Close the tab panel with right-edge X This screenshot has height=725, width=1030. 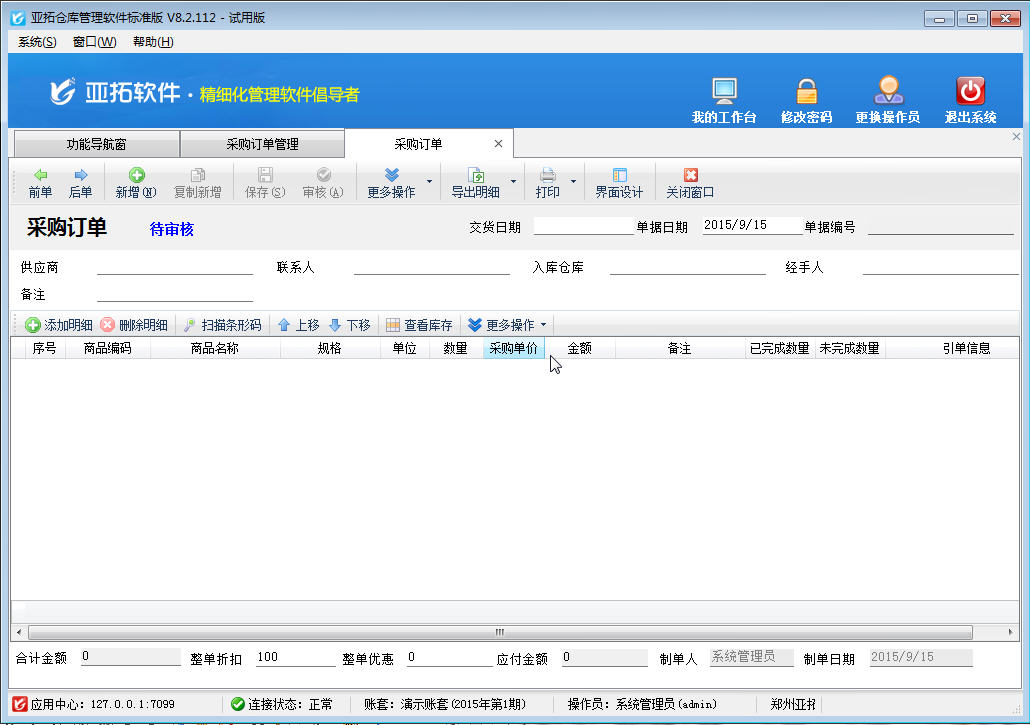(x=1016, y=137)
